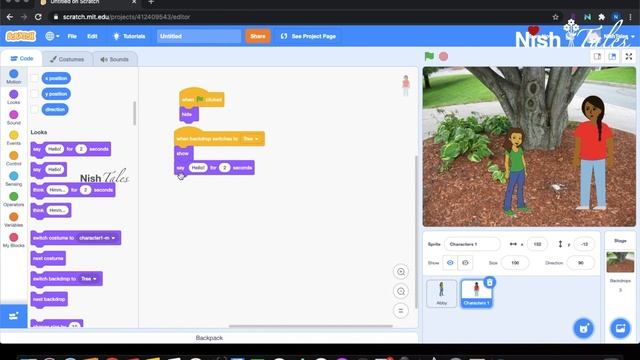Screen dimensions: 640x360
Task: Click the Scratch logo
Action: [21, 36]
